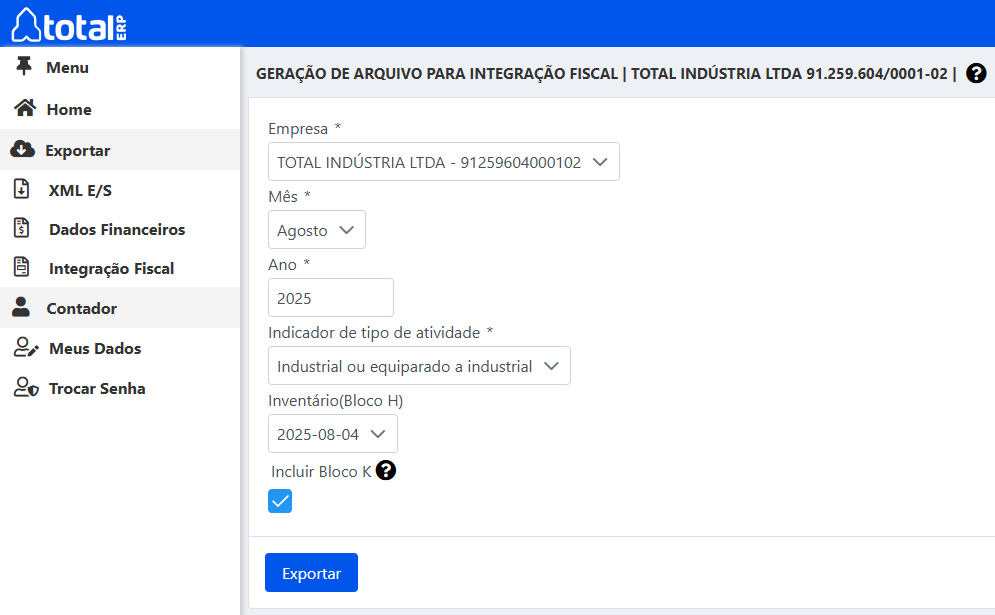Click the Home house icon
Image resolution: width=995 pixels, height=615 pixels.
(24, 109)
